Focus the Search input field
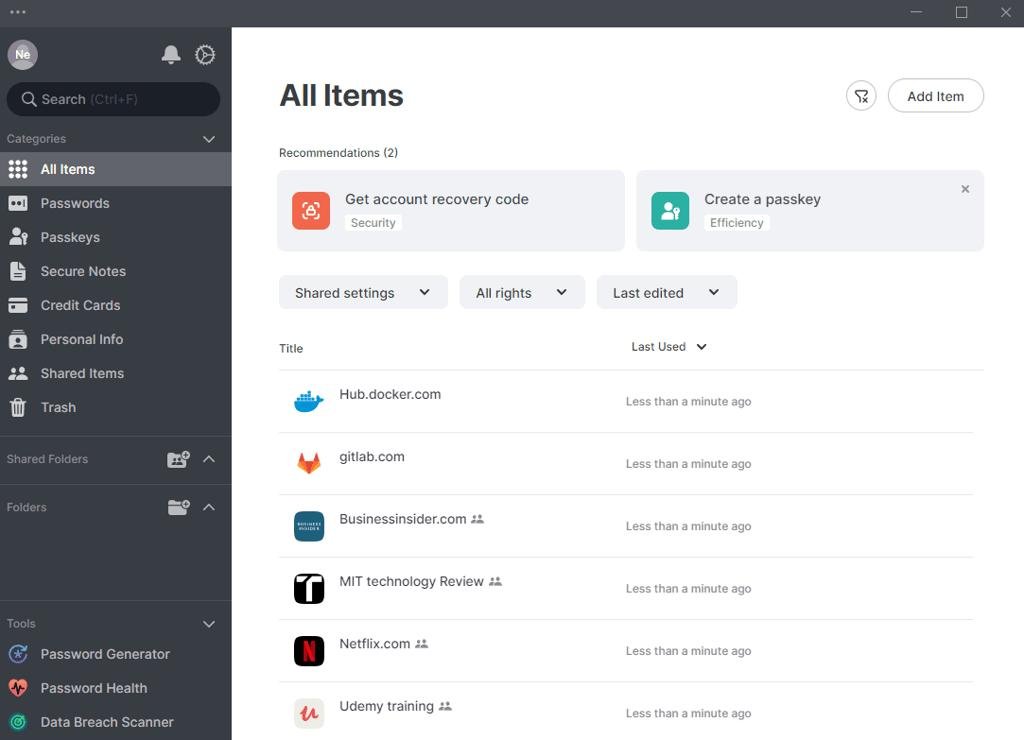 coord(113,99)
